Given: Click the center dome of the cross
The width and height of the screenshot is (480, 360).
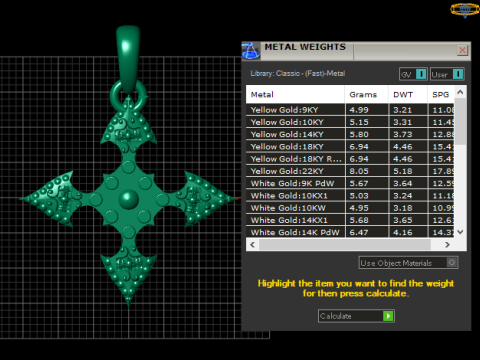Looking at the screenshot, I should pos(129,199).
